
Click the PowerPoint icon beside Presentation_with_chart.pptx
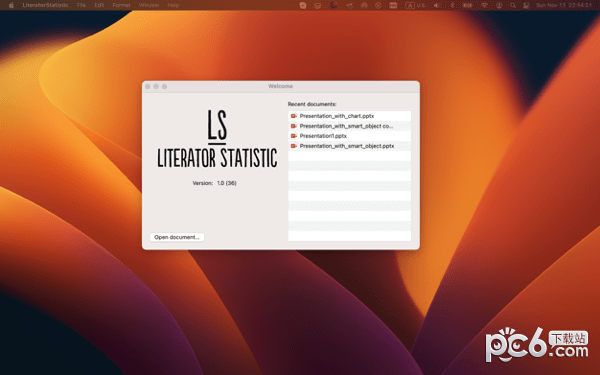[294, 116]
